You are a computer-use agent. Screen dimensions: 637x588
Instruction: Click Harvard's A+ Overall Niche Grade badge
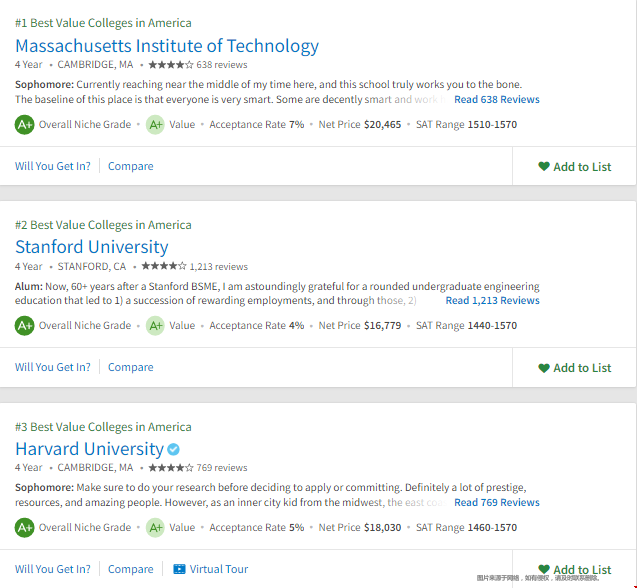pyautogui.click(x=24, y=527)
